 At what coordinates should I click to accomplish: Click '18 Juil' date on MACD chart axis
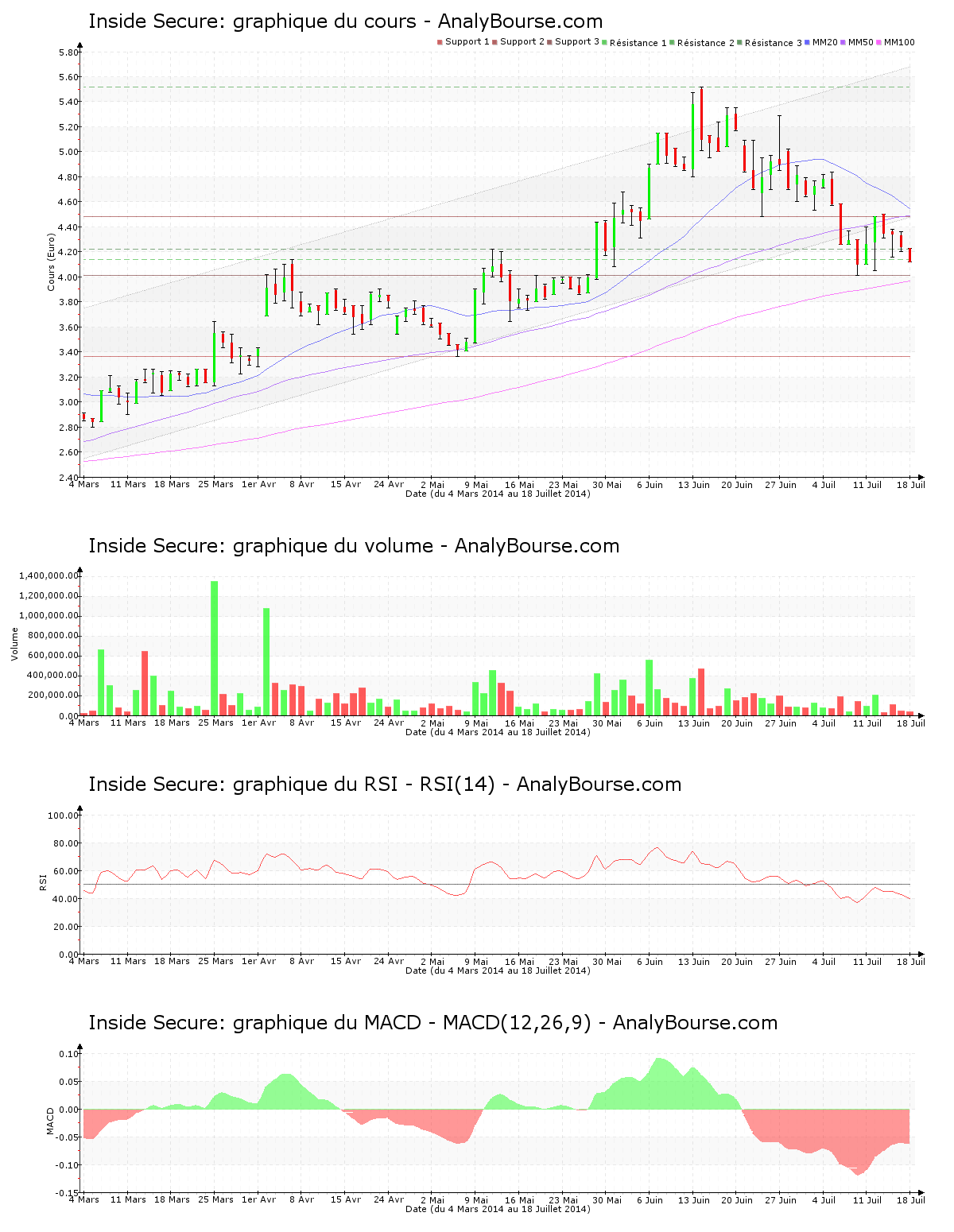[x=912, y=1200]
